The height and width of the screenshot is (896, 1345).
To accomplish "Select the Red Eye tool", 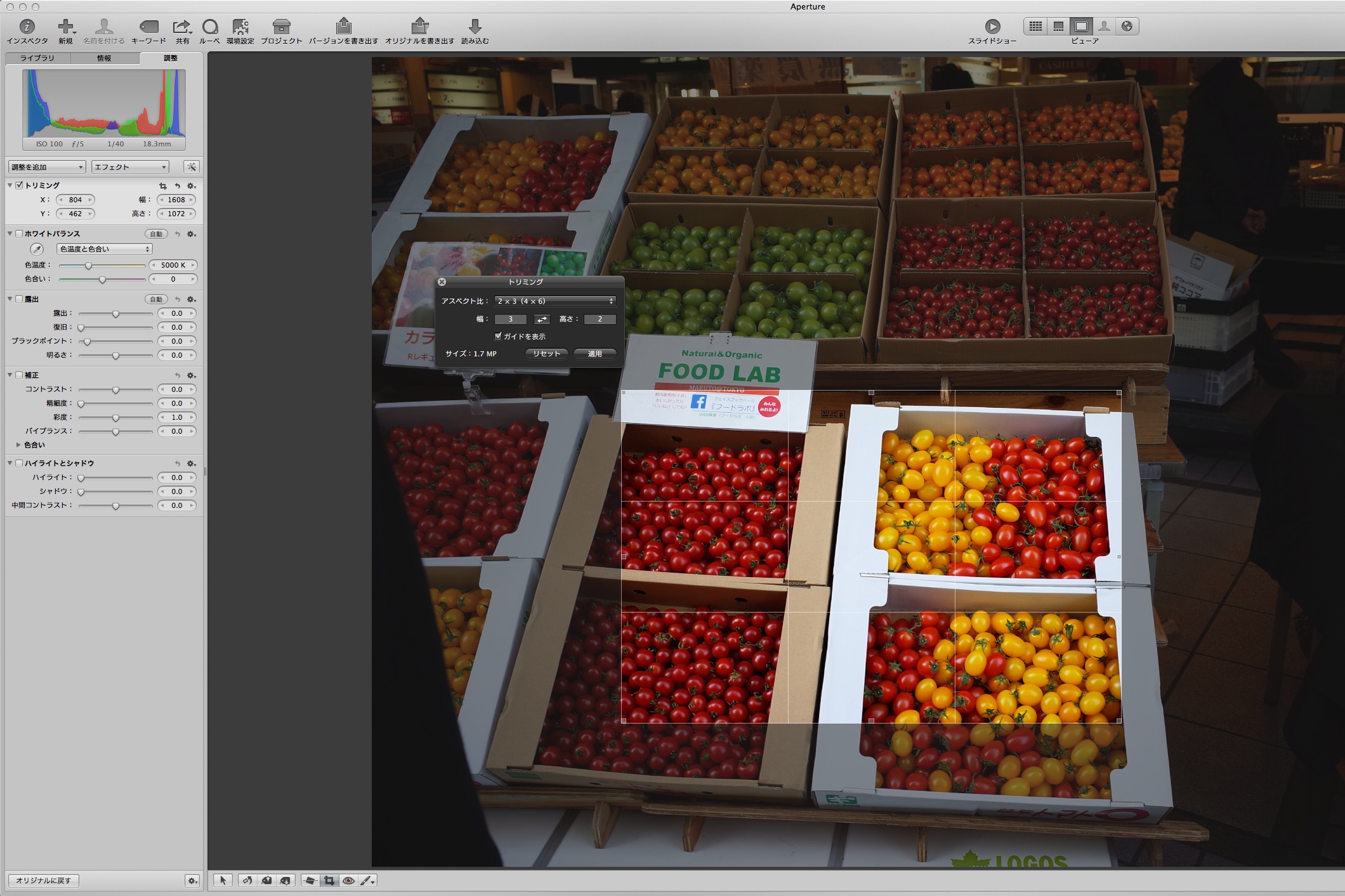I will 348,880.
